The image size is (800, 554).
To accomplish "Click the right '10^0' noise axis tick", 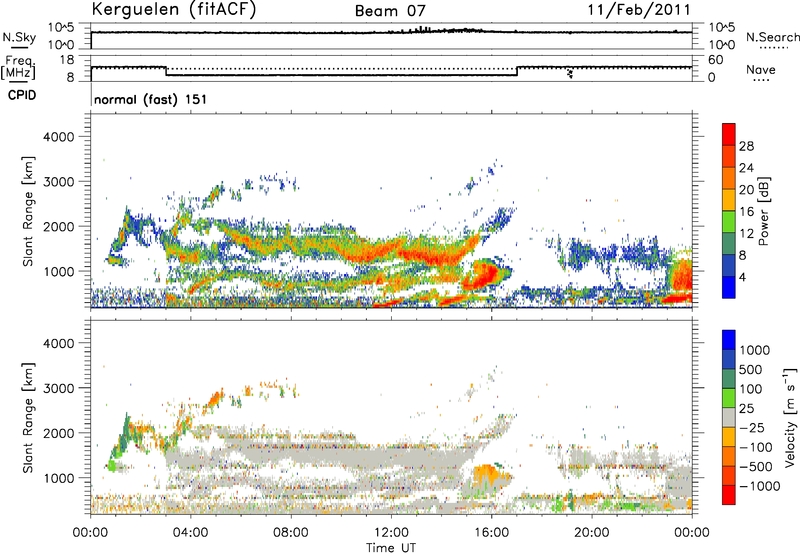I will [x=721, y=45].
